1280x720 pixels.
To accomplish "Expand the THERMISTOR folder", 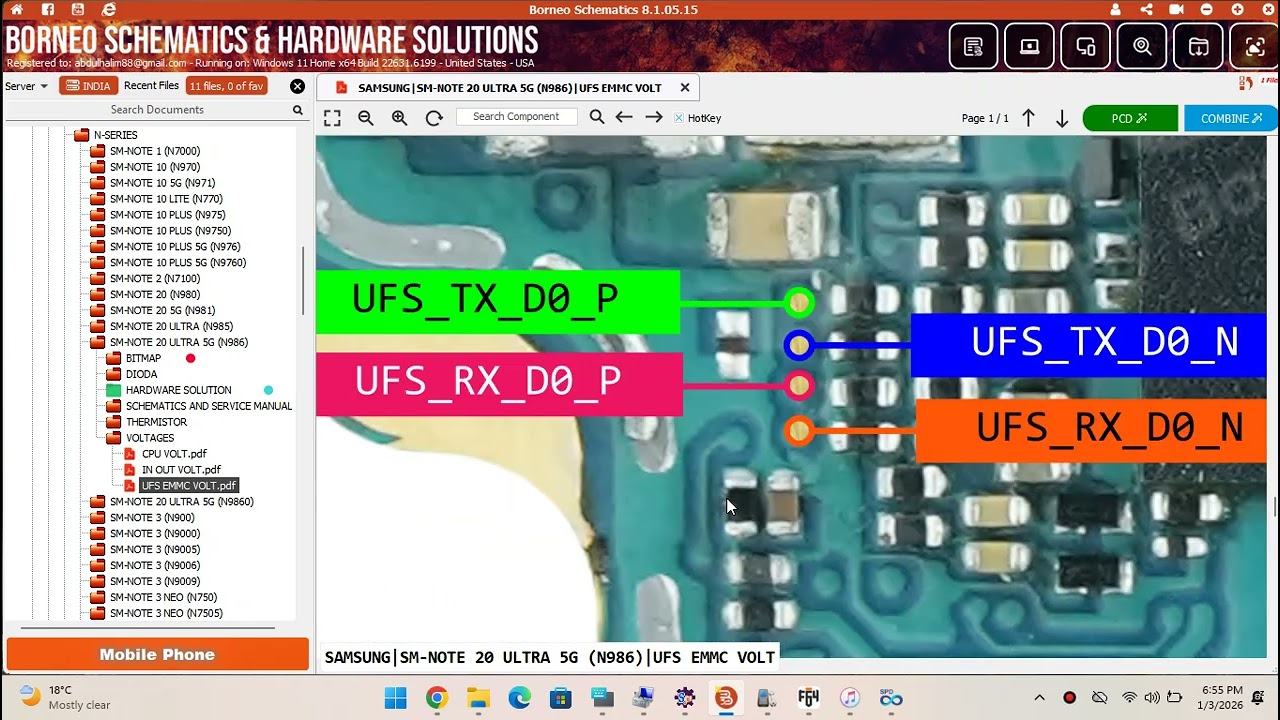I will coord(114,422).
